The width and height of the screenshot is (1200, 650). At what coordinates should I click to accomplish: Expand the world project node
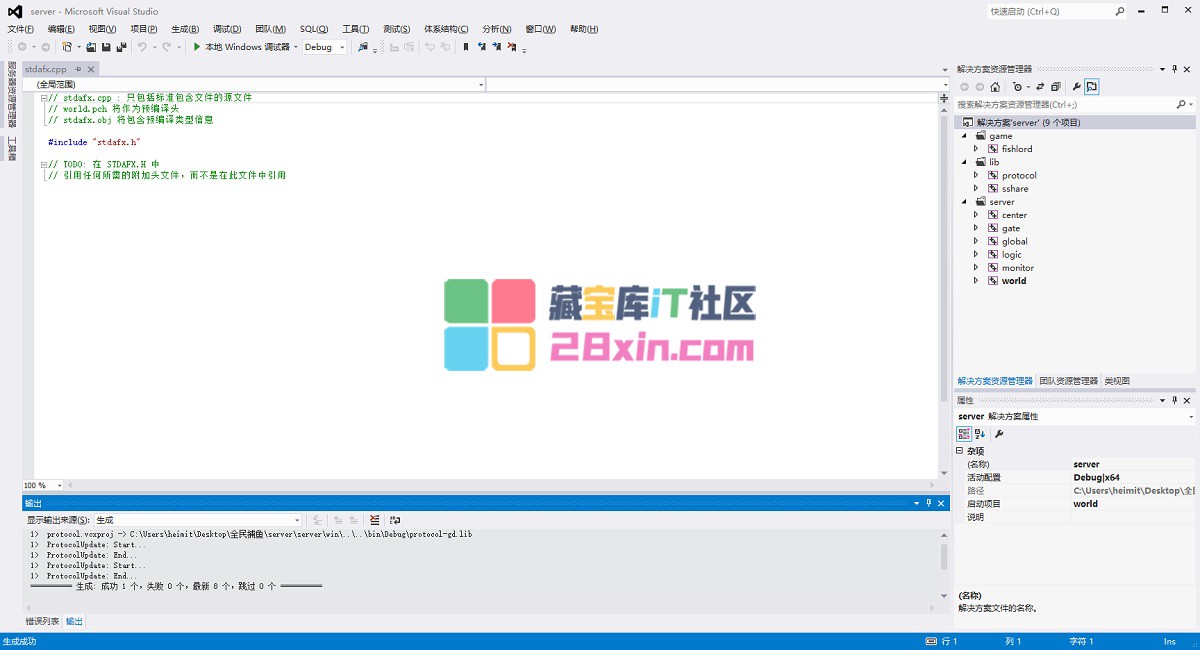point(977,281)
